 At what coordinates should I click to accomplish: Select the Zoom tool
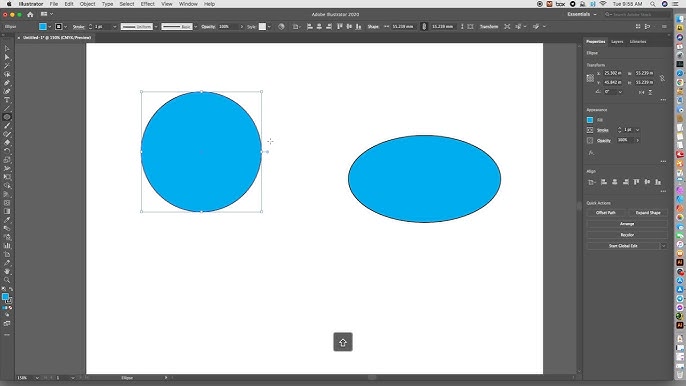[7, 280]
